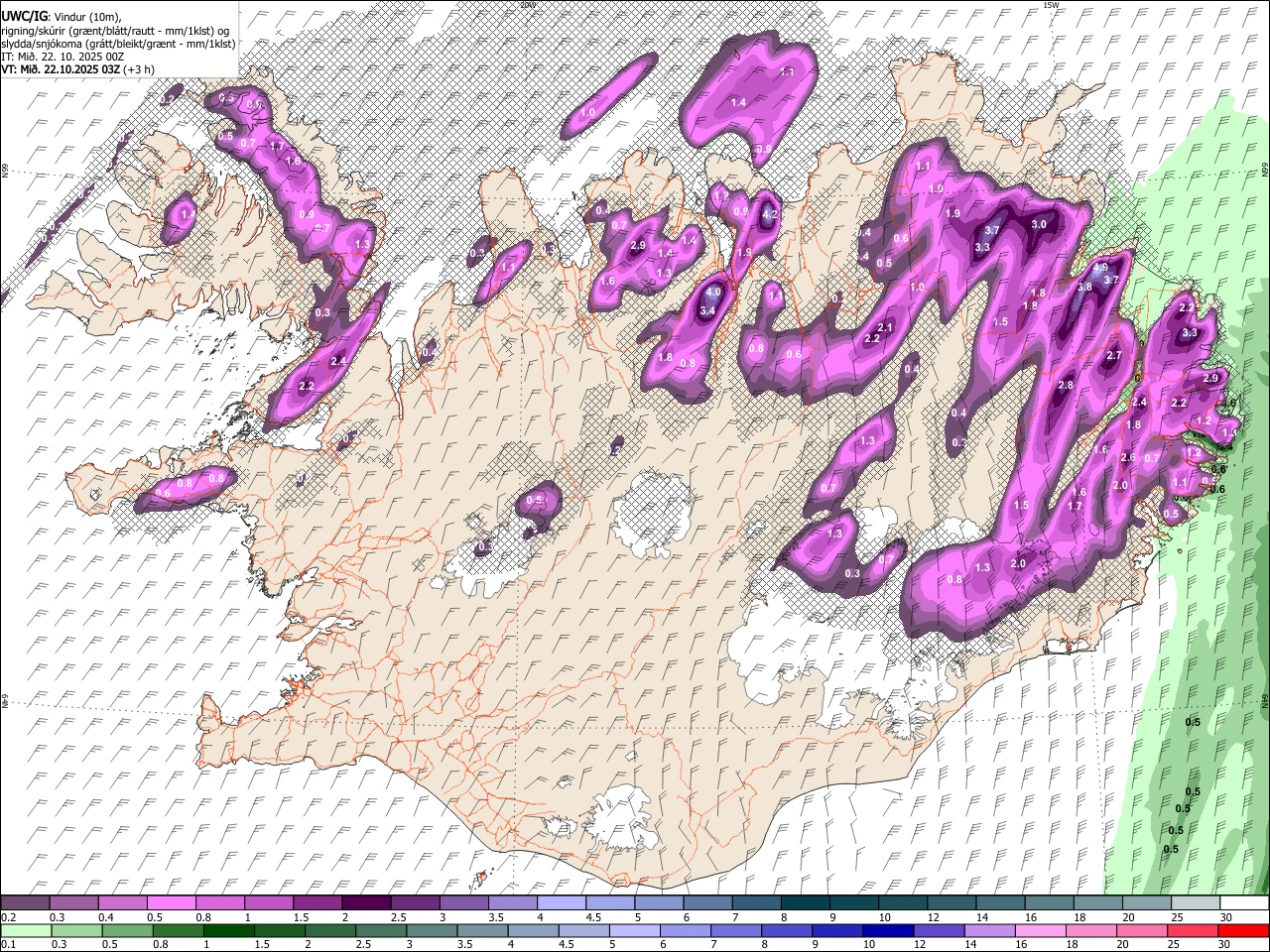Click the bright red 30 rain legend swatch
The image size is (1270, 952).
(1243, 930)
